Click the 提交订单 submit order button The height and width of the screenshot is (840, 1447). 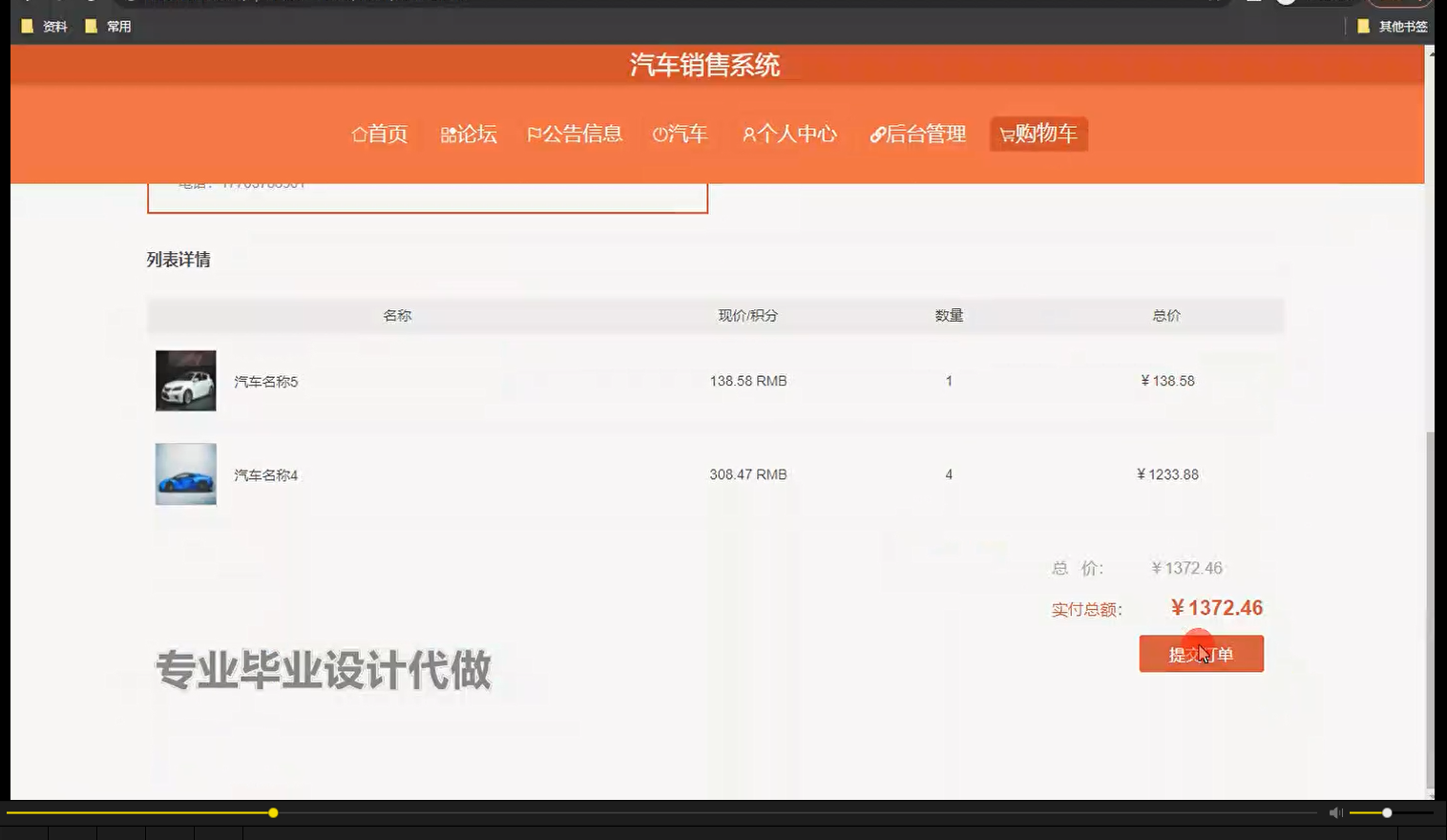1201,654
